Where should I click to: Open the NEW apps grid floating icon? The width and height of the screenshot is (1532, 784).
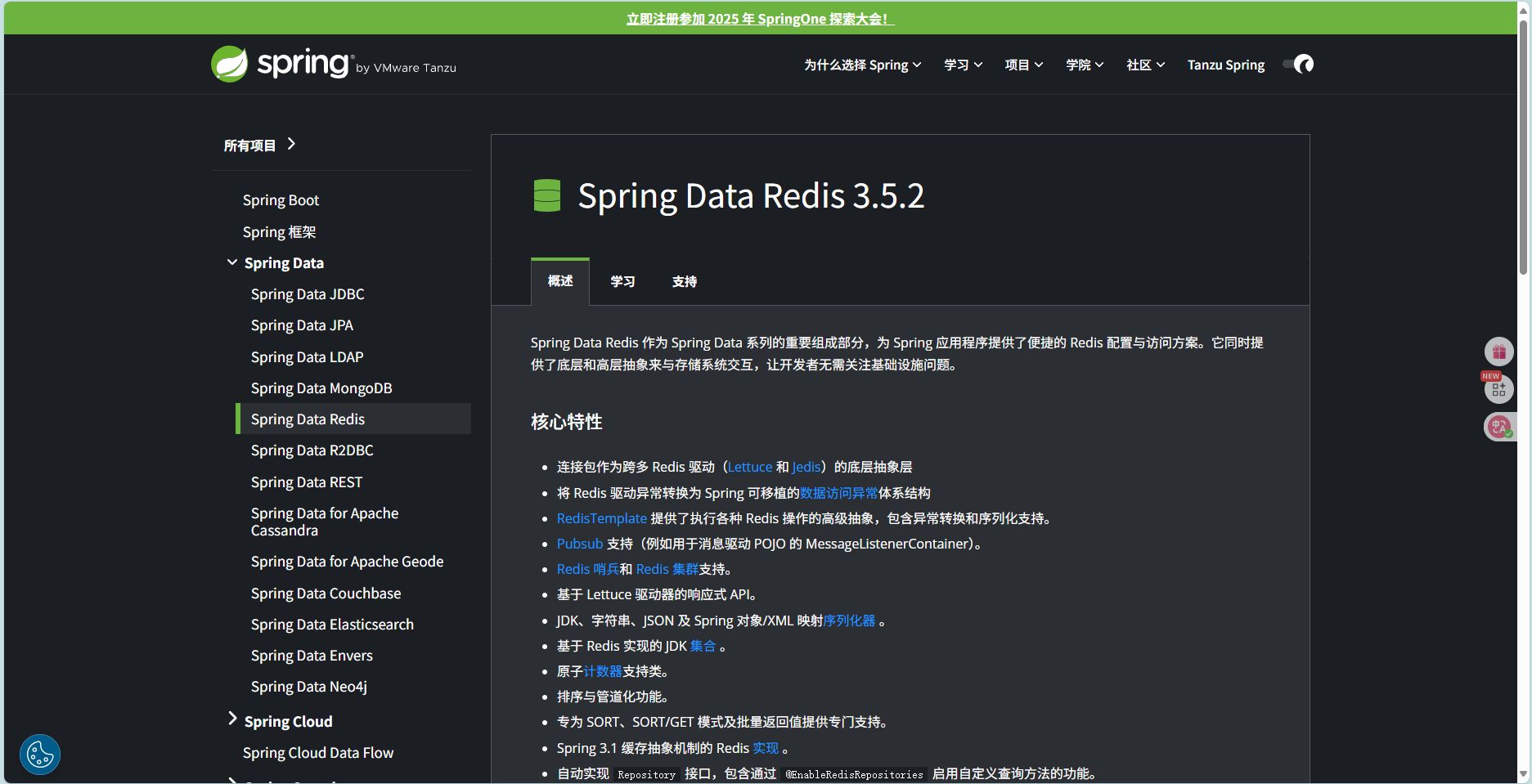click(1498, 389)
